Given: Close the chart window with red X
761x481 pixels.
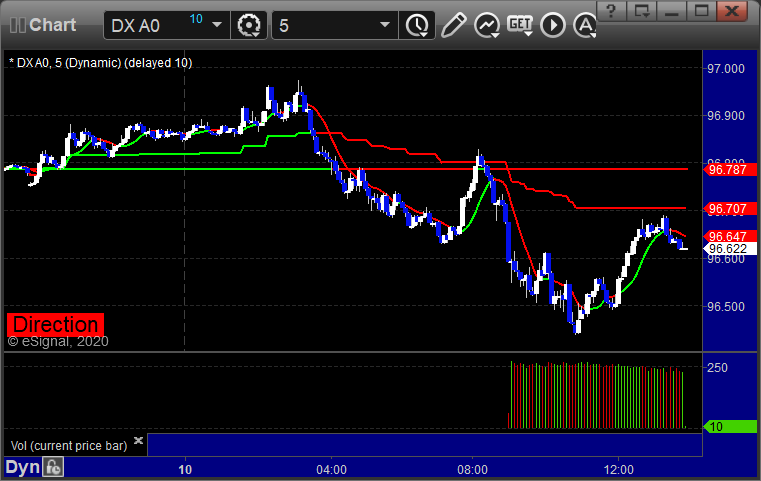Looking at the screenshot, I should (x=732, y=11).
